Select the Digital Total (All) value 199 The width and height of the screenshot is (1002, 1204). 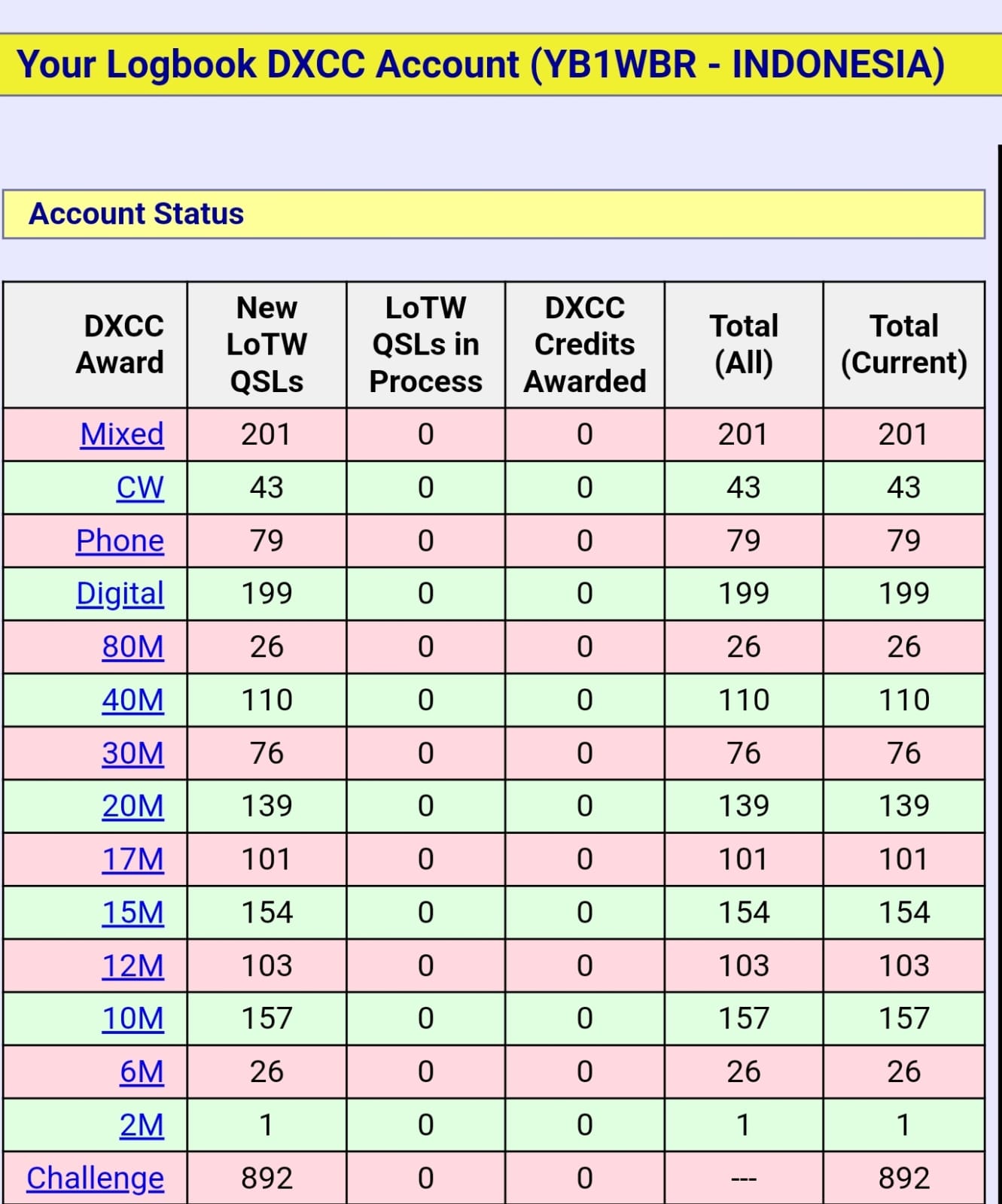pyautogui.click(x=744, y=594)
